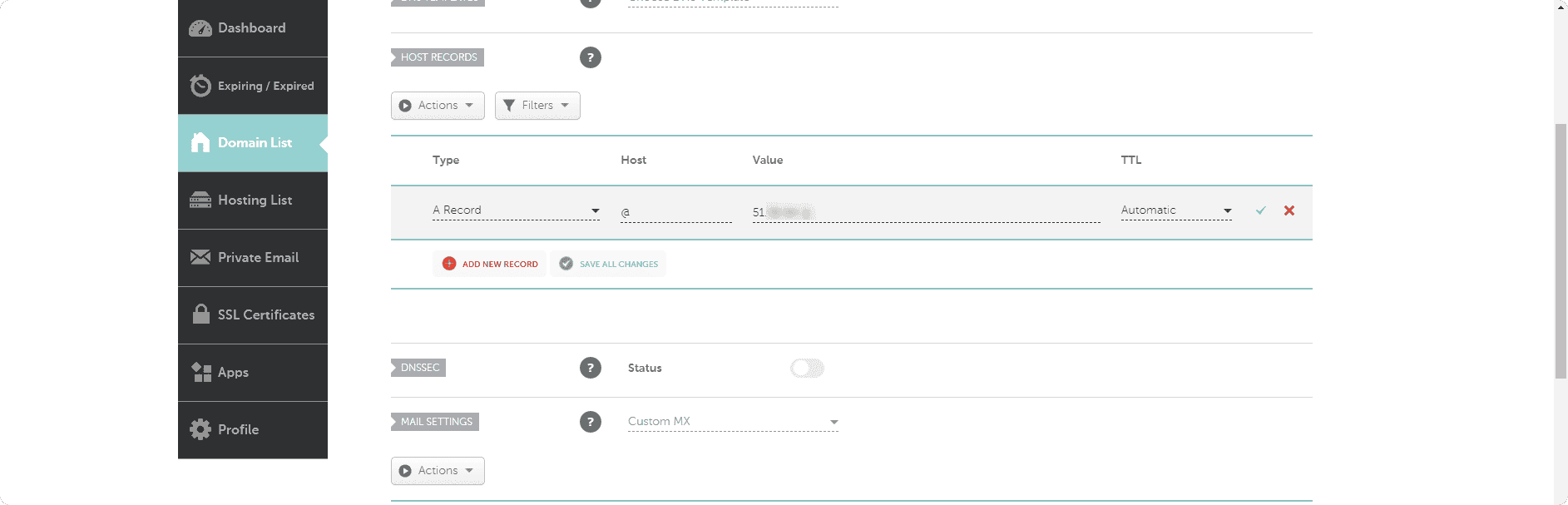Click the SSL Certificates padlock icon
The image size is (1568, 505).
click(200, 314)
